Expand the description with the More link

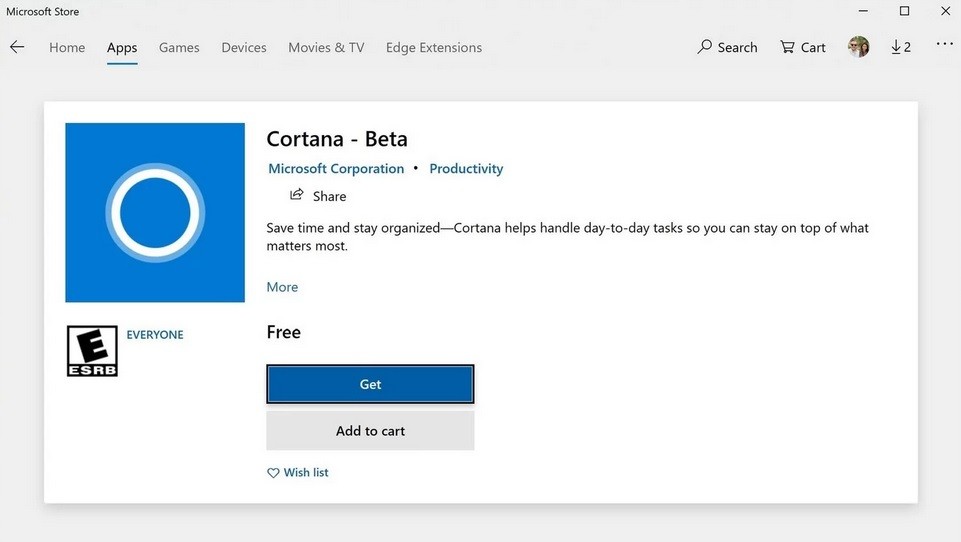282,287
